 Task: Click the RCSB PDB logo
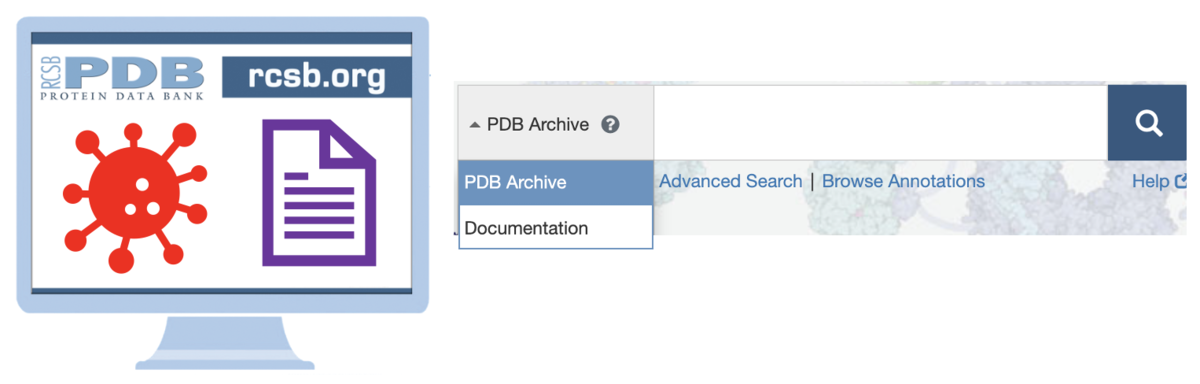(122, 78)
